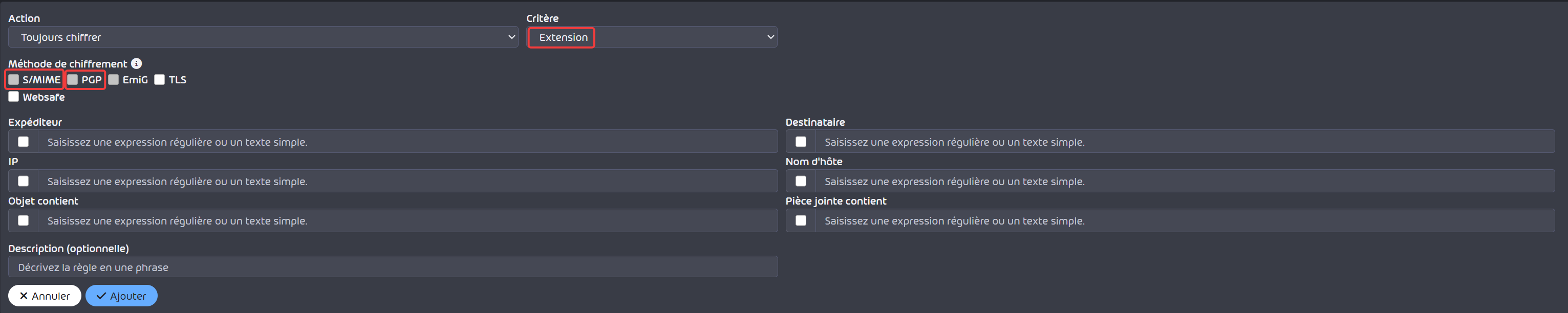Image resolution: width=1568 pixels, height=313 pixels.
Task: Click the Annuler button
Action: click(45, 296)
